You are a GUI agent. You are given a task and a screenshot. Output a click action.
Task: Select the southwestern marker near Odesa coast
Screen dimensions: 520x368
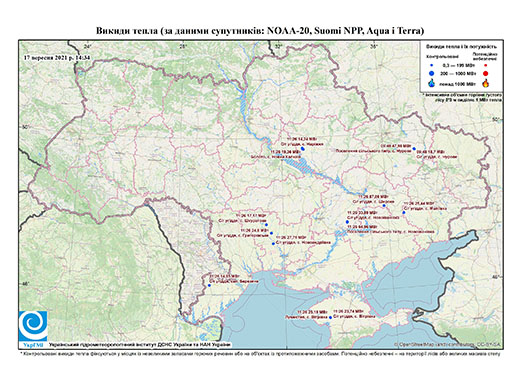[x=209, y=285]
